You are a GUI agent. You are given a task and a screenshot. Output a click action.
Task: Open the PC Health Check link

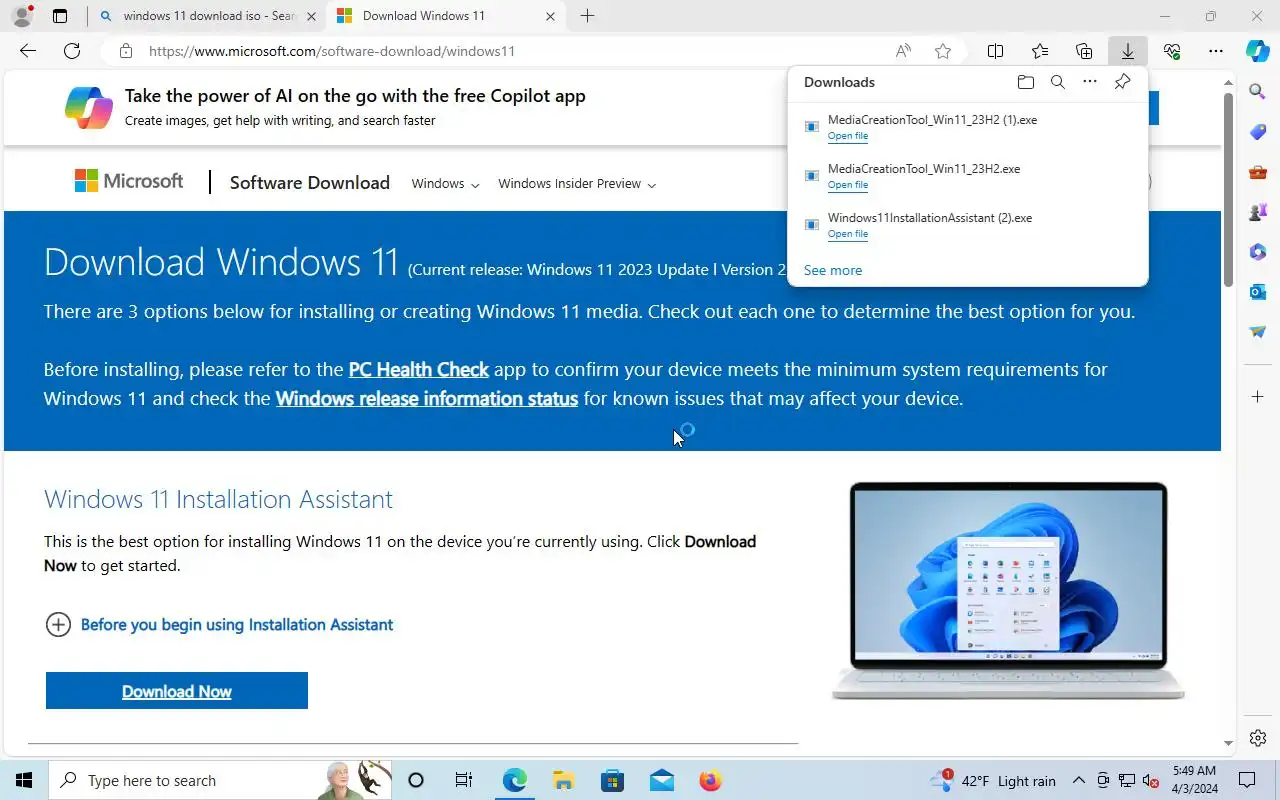coord(418,369)
